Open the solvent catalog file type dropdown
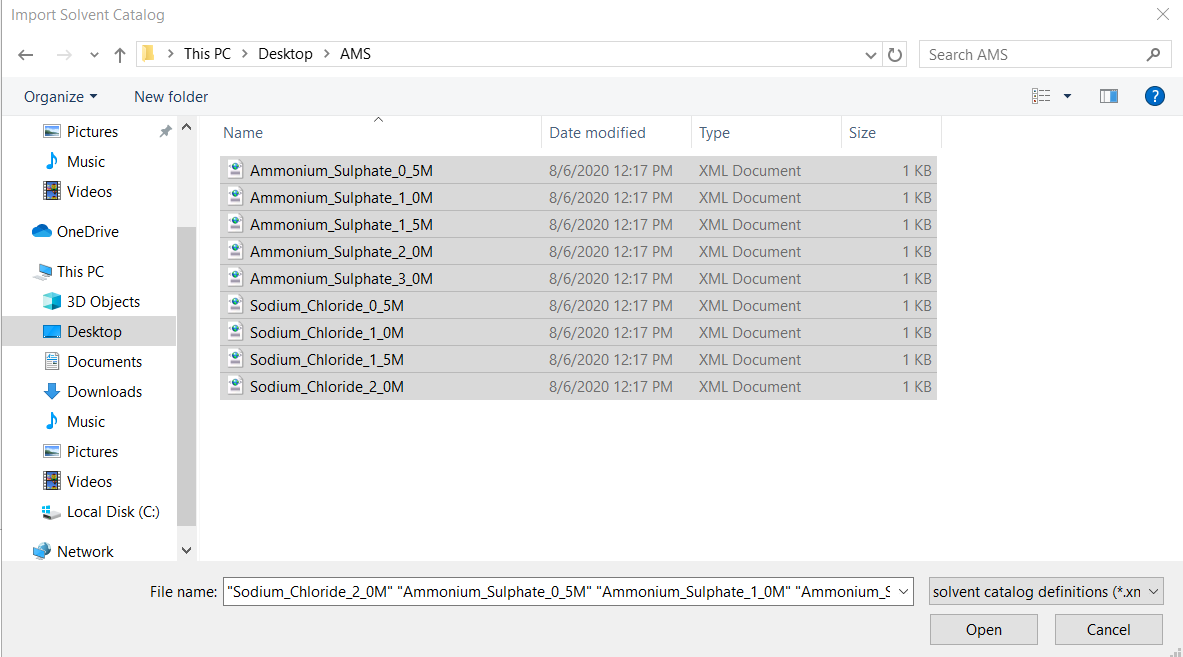Image resolution: width=1183 pixels, height=657 pixels. 1046,592
